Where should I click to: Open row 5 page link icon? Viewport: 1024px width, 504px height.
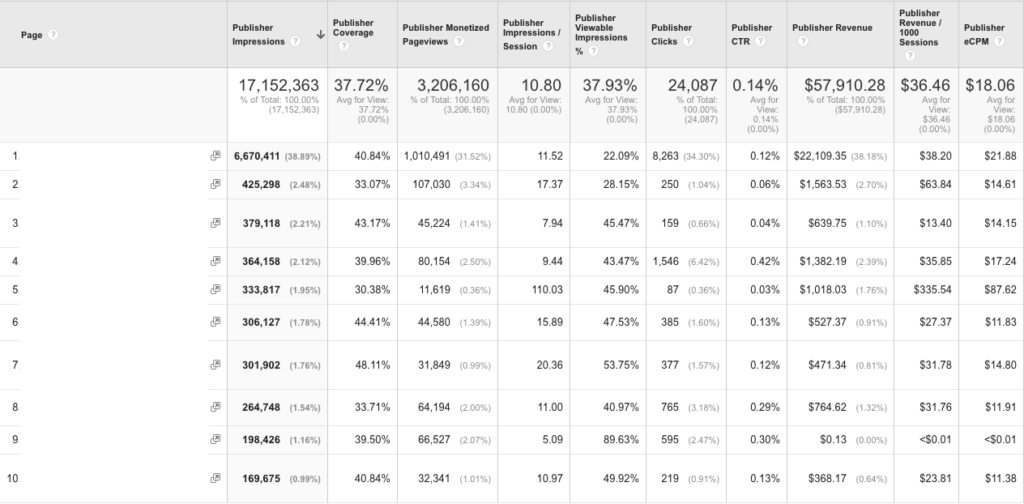[214, 290]
